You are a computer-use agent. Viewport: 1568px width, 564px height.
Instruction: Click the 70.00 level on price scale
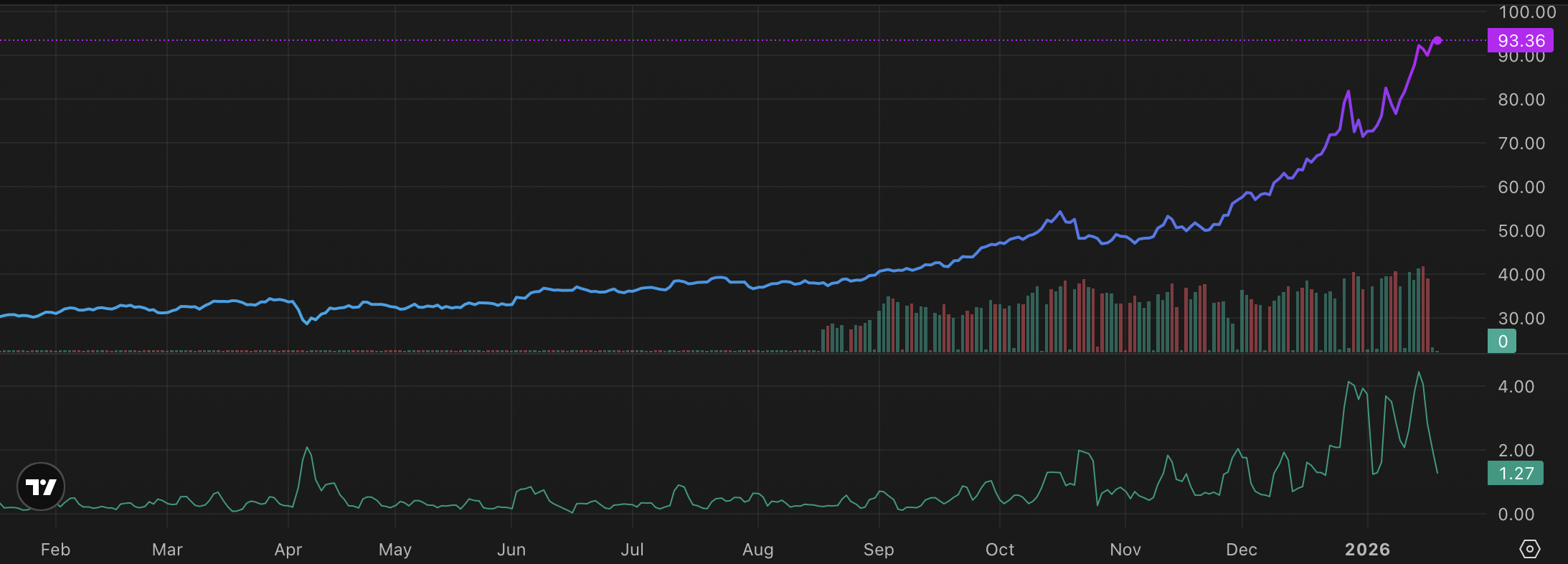[1521, 144]
